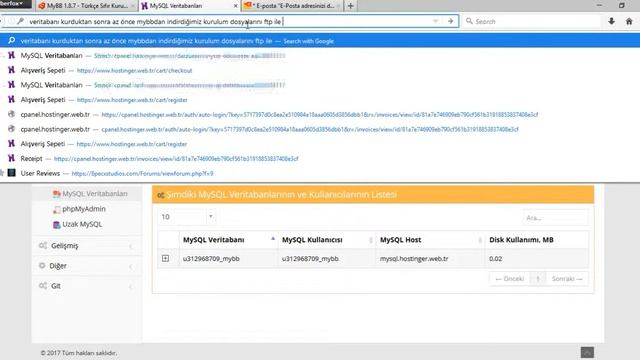Click the Ara table search field
Image resolution: width=640 pixels, height=360 pixels.
tap(555, 218)
